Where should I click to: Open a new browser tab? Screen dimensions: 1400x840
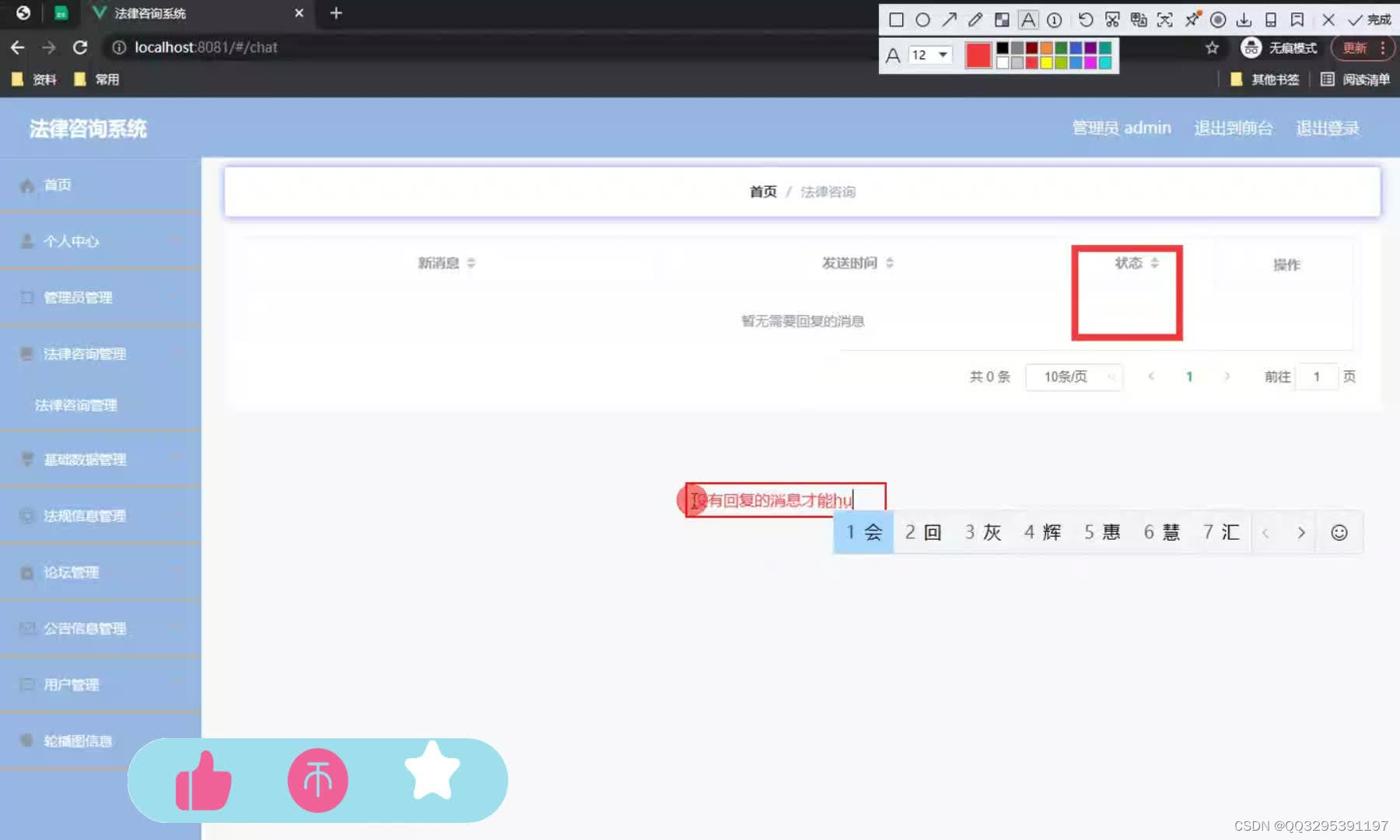click(336, 13)
